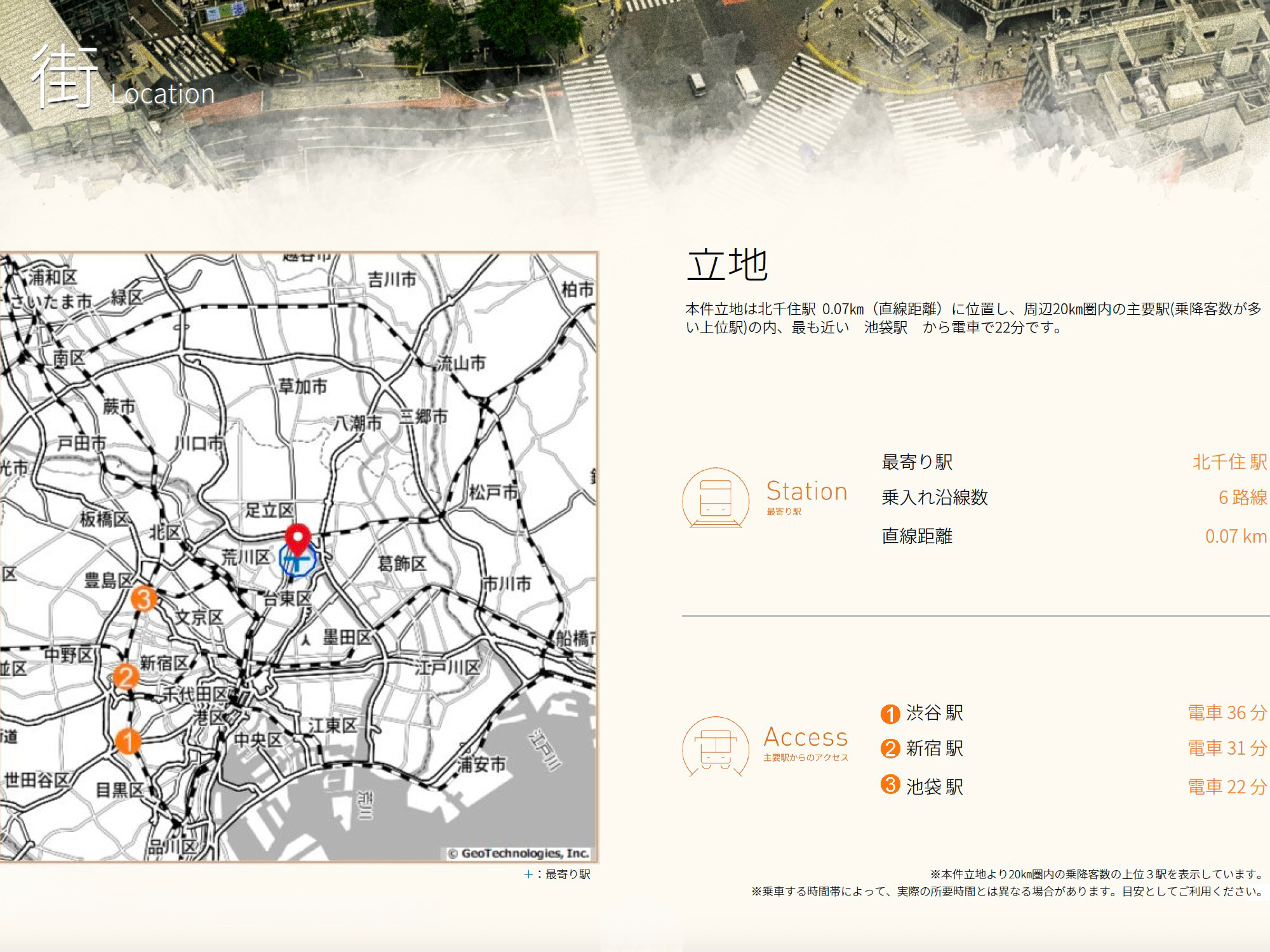The image size is (1270, 952).
Task: Click the Access bus icon
Action: (716, 747)
